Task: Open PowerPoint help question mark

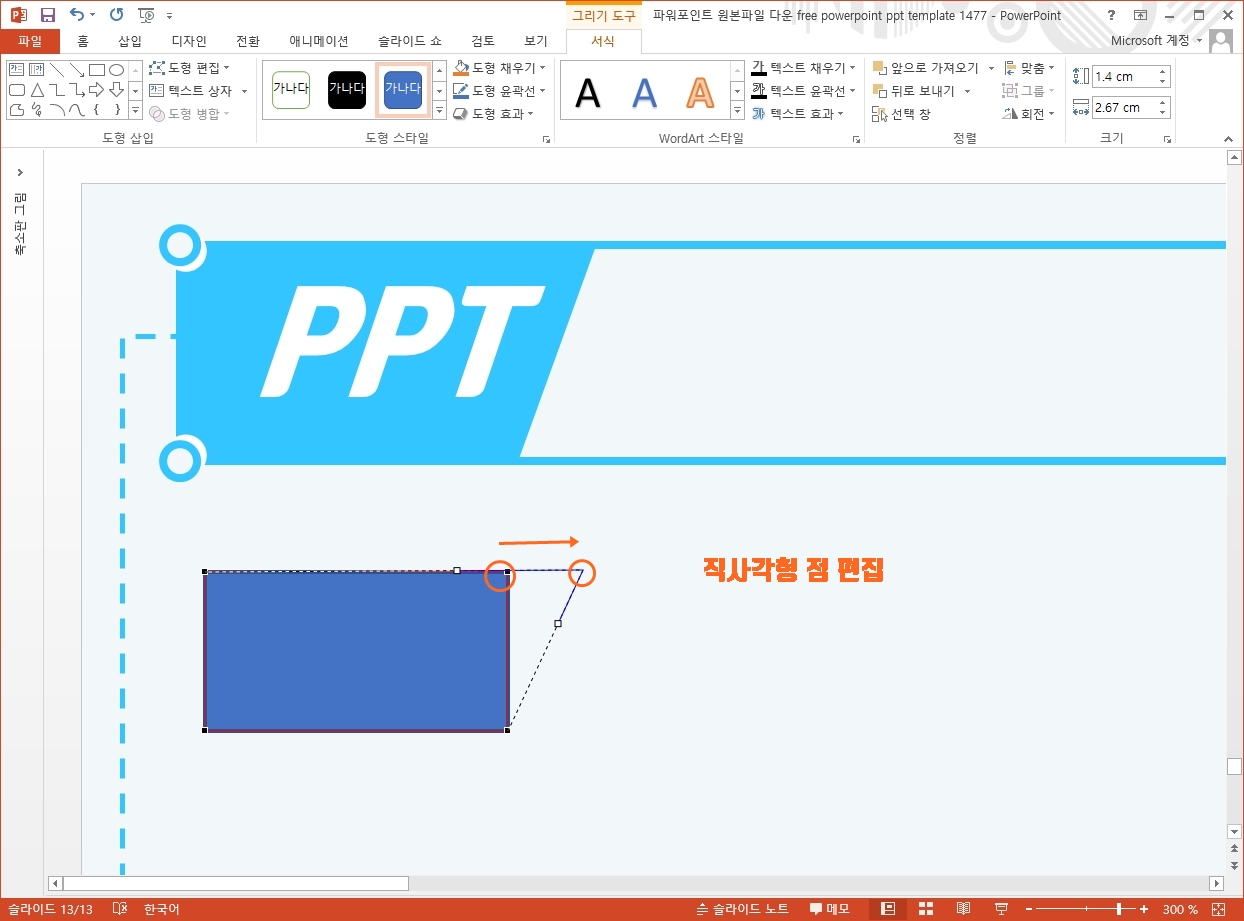Action: 1112,15
